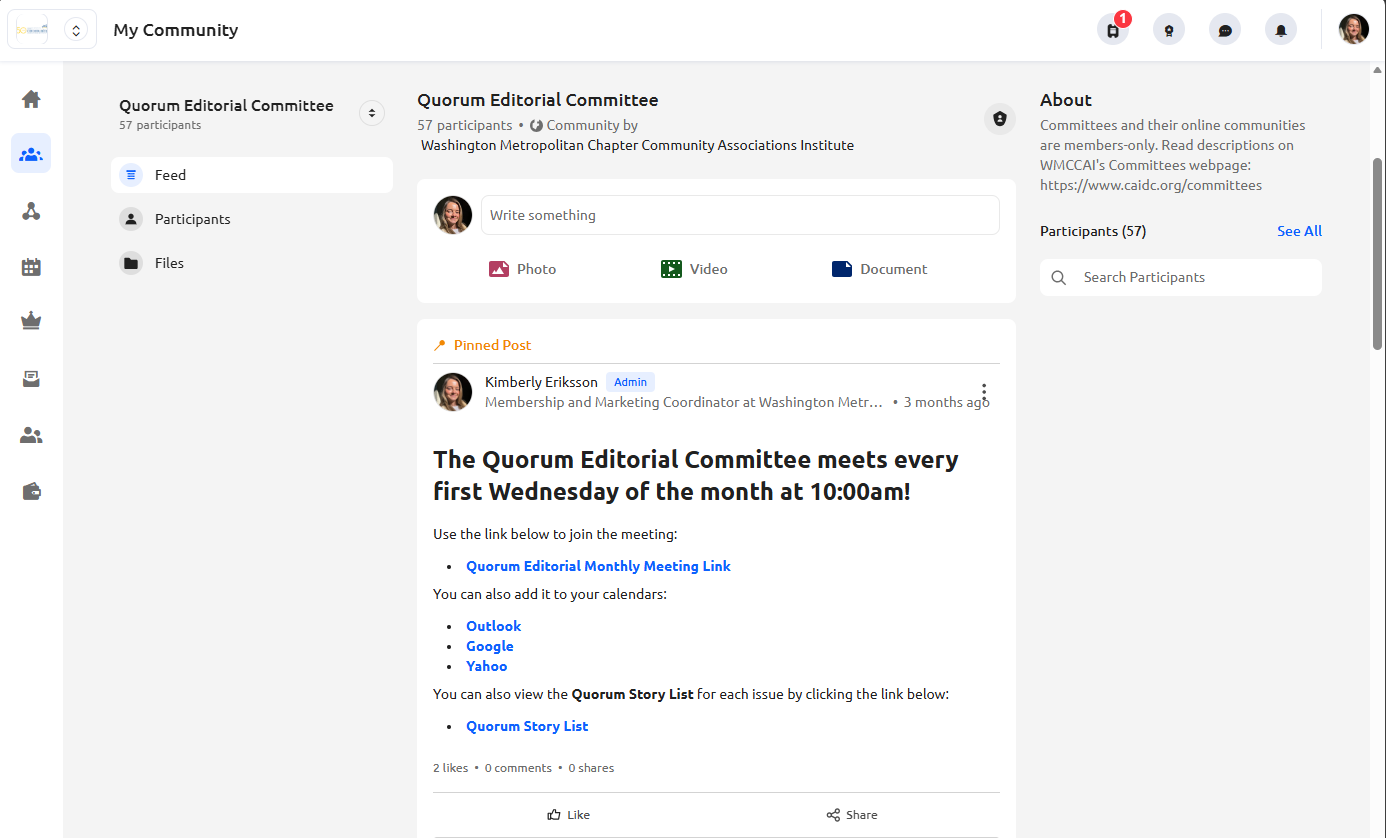The width and height of the screenshot is (1386, 838).
Task: Select the Participants tab in left panel
Action: (x=252, y=219)
